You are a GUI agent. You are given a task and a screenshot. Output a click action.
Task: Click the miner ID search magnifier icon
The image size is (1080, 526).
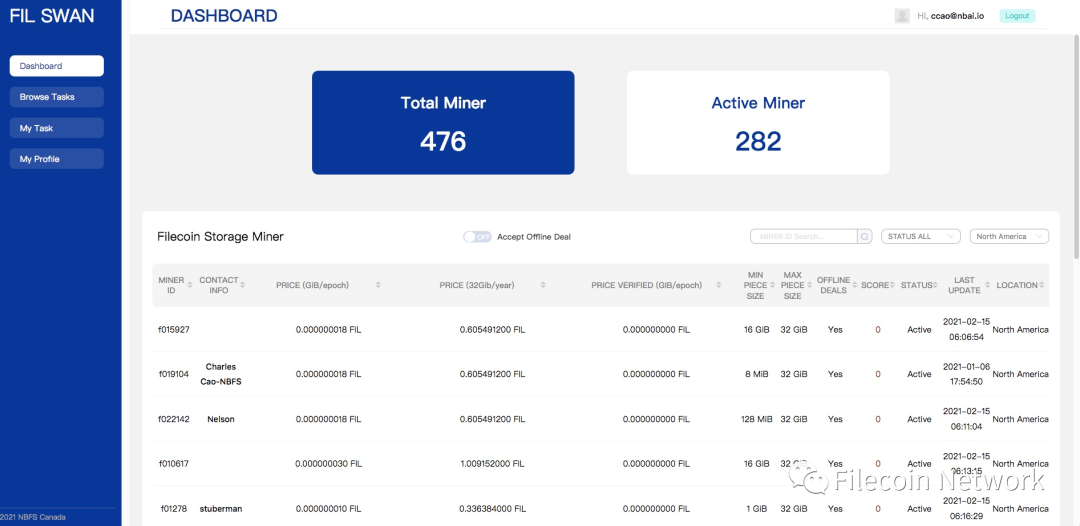pos(865,236)
